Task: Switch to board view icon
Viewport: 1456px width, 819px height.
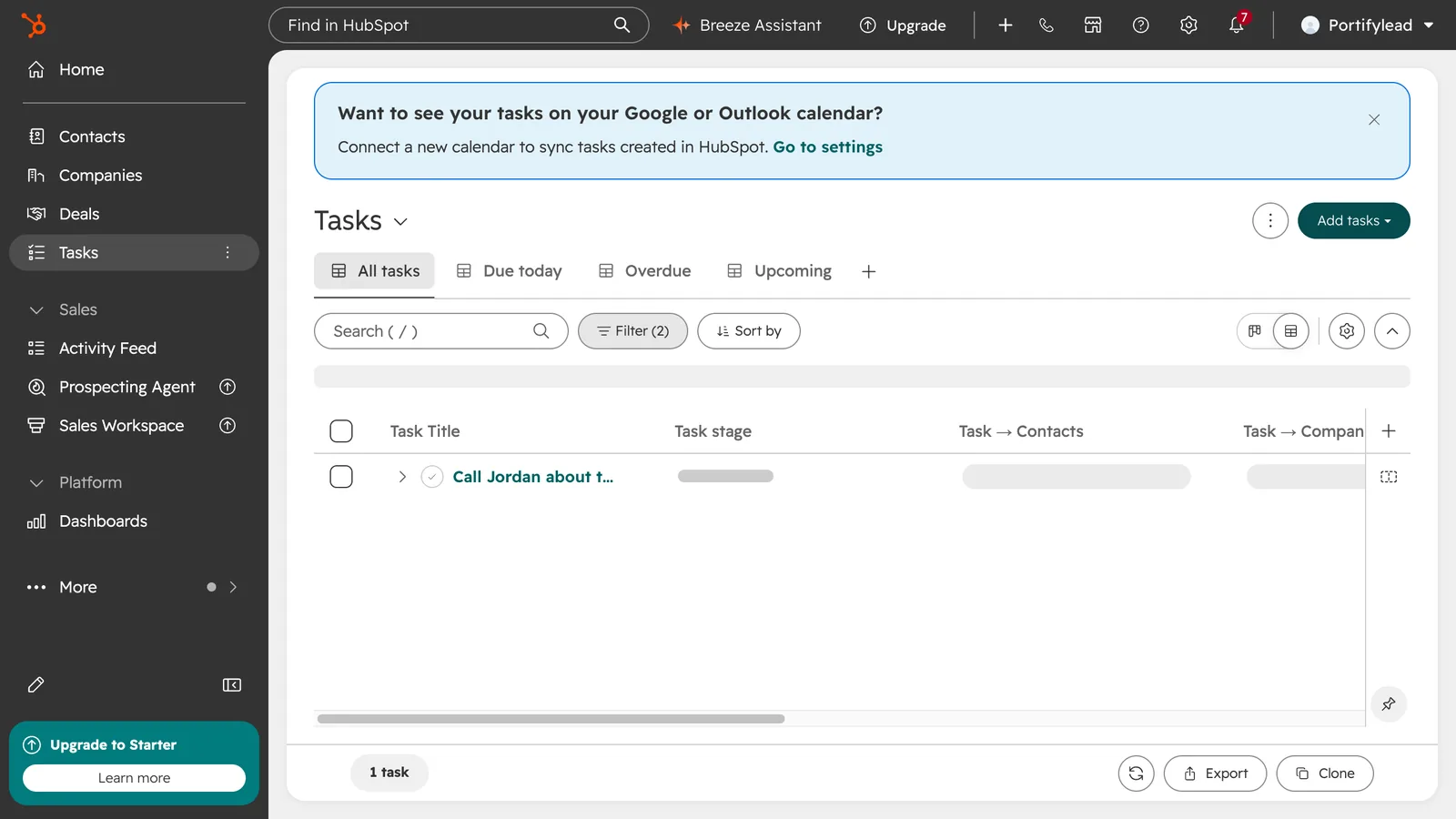Action: coord(1255,331)
